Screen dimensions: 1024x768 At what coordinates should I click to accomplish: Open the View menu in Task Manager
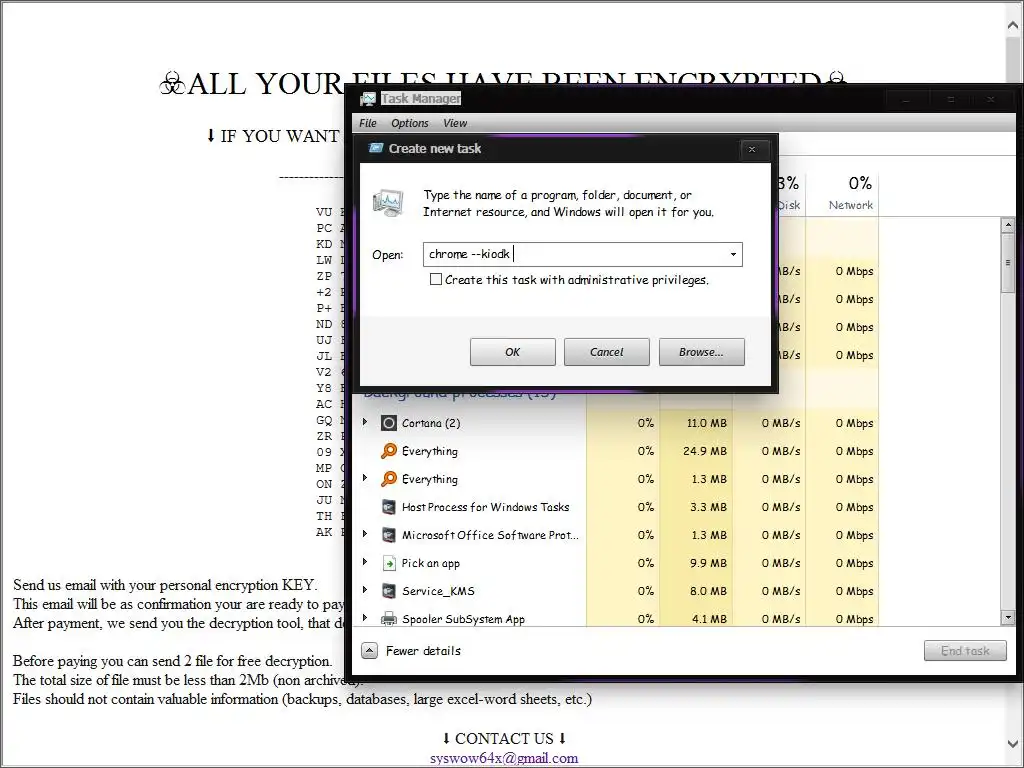455,123
